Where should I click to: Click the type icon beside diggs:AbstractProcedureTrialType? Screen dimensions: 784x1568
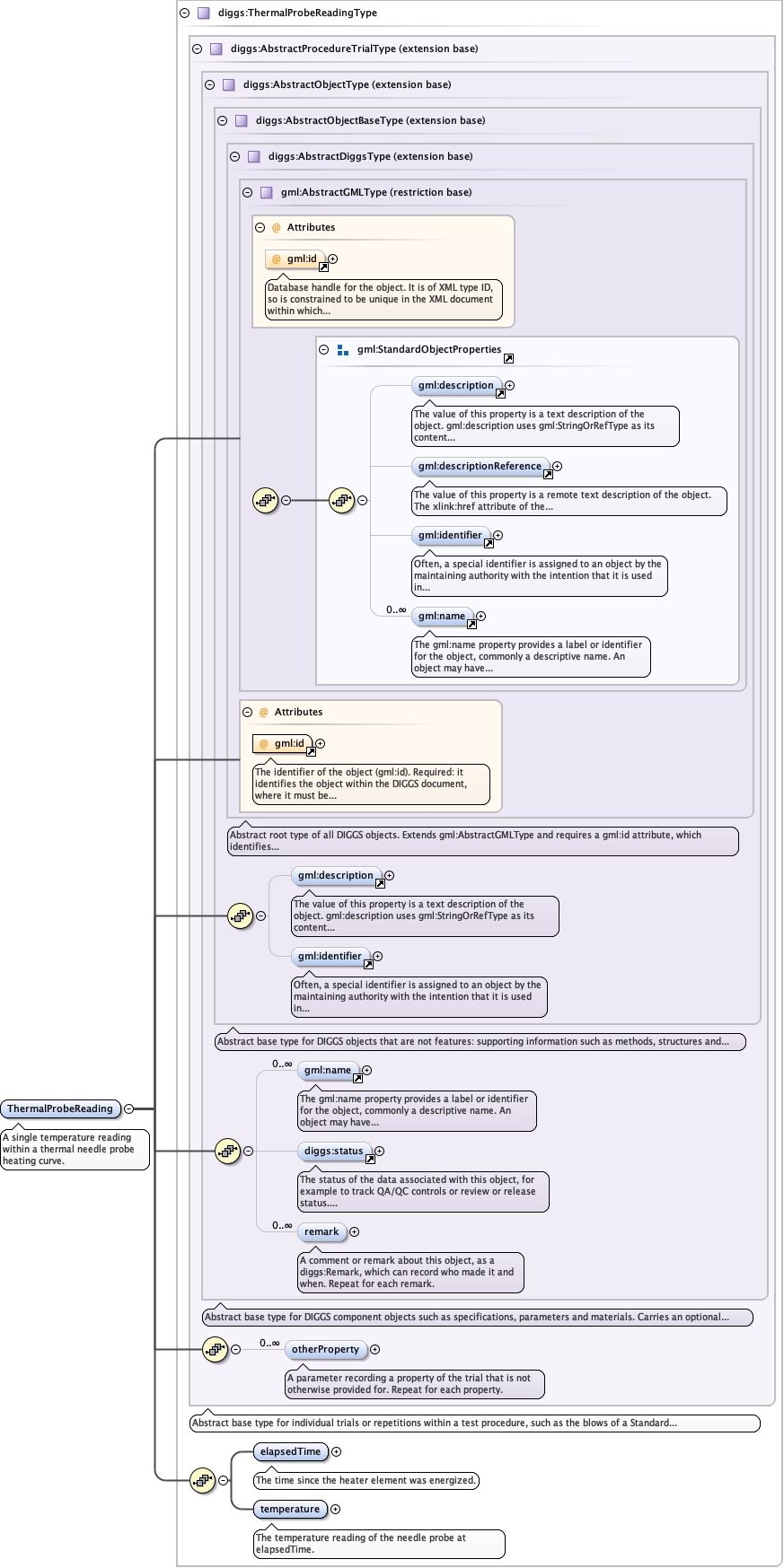pyautogui.click(x=216, y=49)
